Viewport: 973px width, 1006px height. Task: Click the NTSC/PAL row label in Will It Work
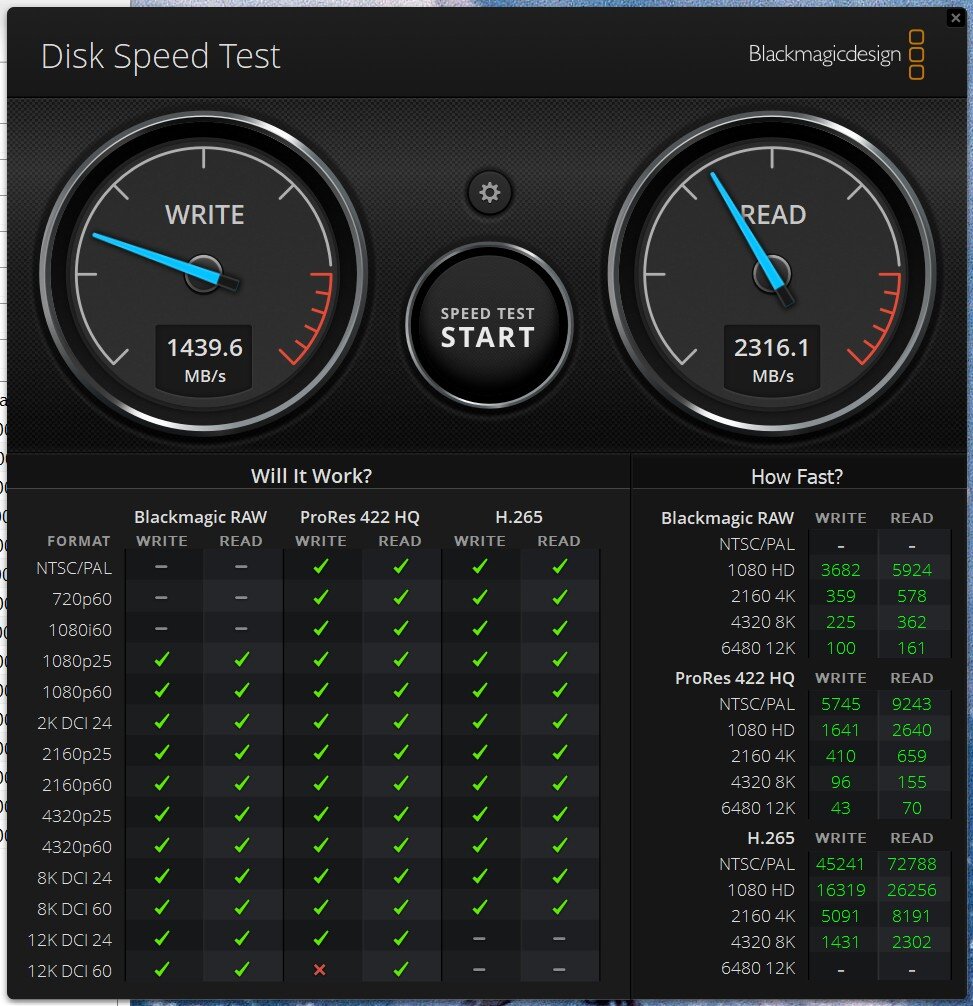(x=74, y=568)
